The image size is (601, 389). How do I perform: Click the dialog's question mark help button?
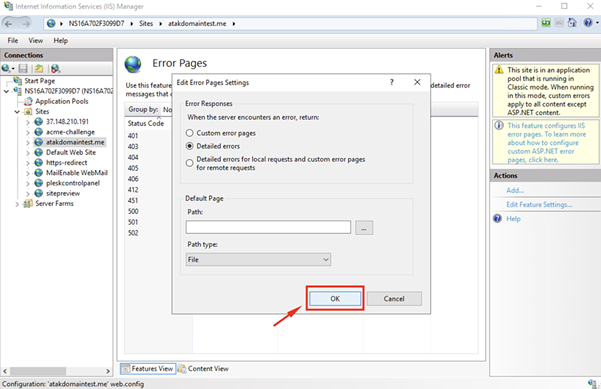pyautogui.click(x=392, y=82)
